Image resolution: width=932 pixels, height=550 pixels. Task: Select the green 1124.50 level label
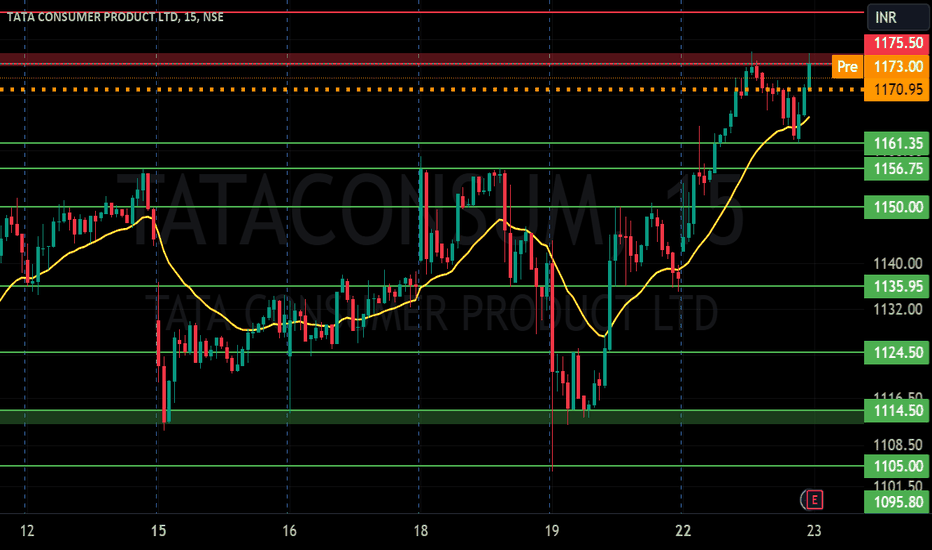(x=898, y=353)
